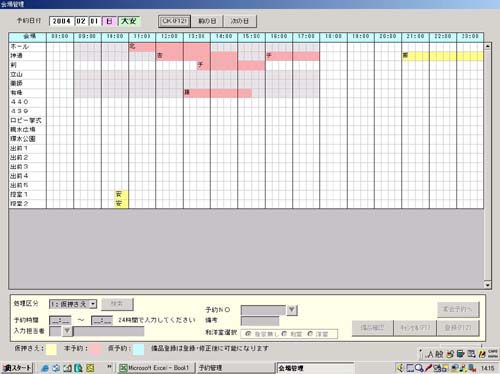Click the 次の日 button
Screen dimensions: 500x374
(x=240, y=21)
